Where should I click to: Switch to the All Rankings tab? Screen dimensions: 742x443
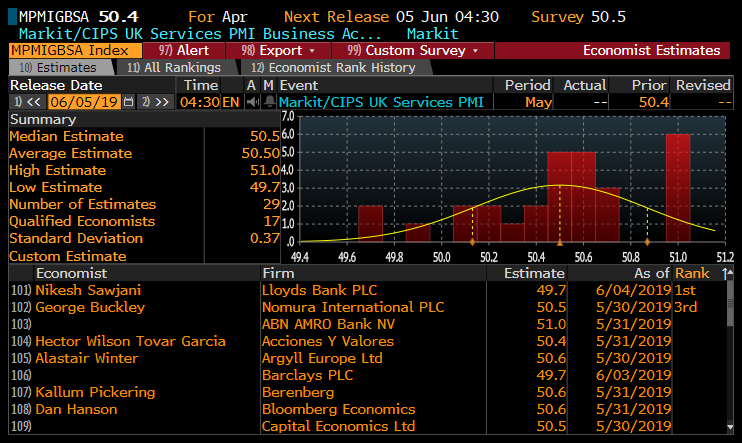coord(174,67)
